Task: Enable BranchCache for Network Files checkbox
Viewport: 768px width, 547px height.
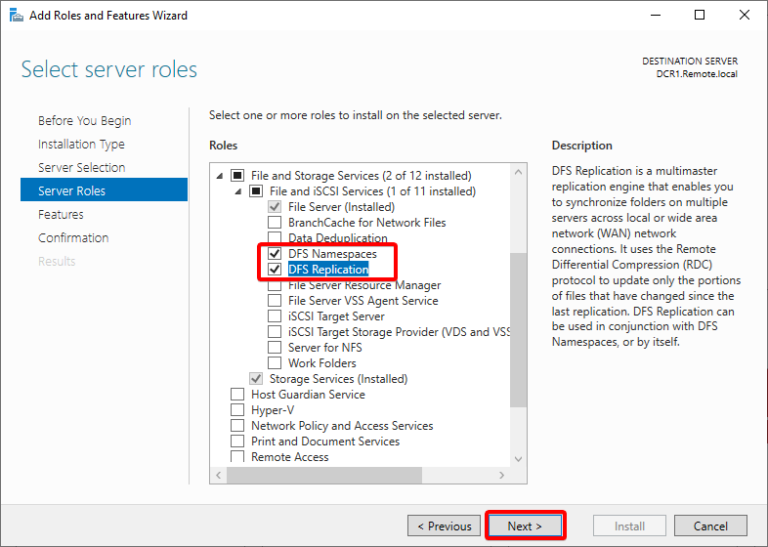Action: pyautogui.click(x=274, y=223)
